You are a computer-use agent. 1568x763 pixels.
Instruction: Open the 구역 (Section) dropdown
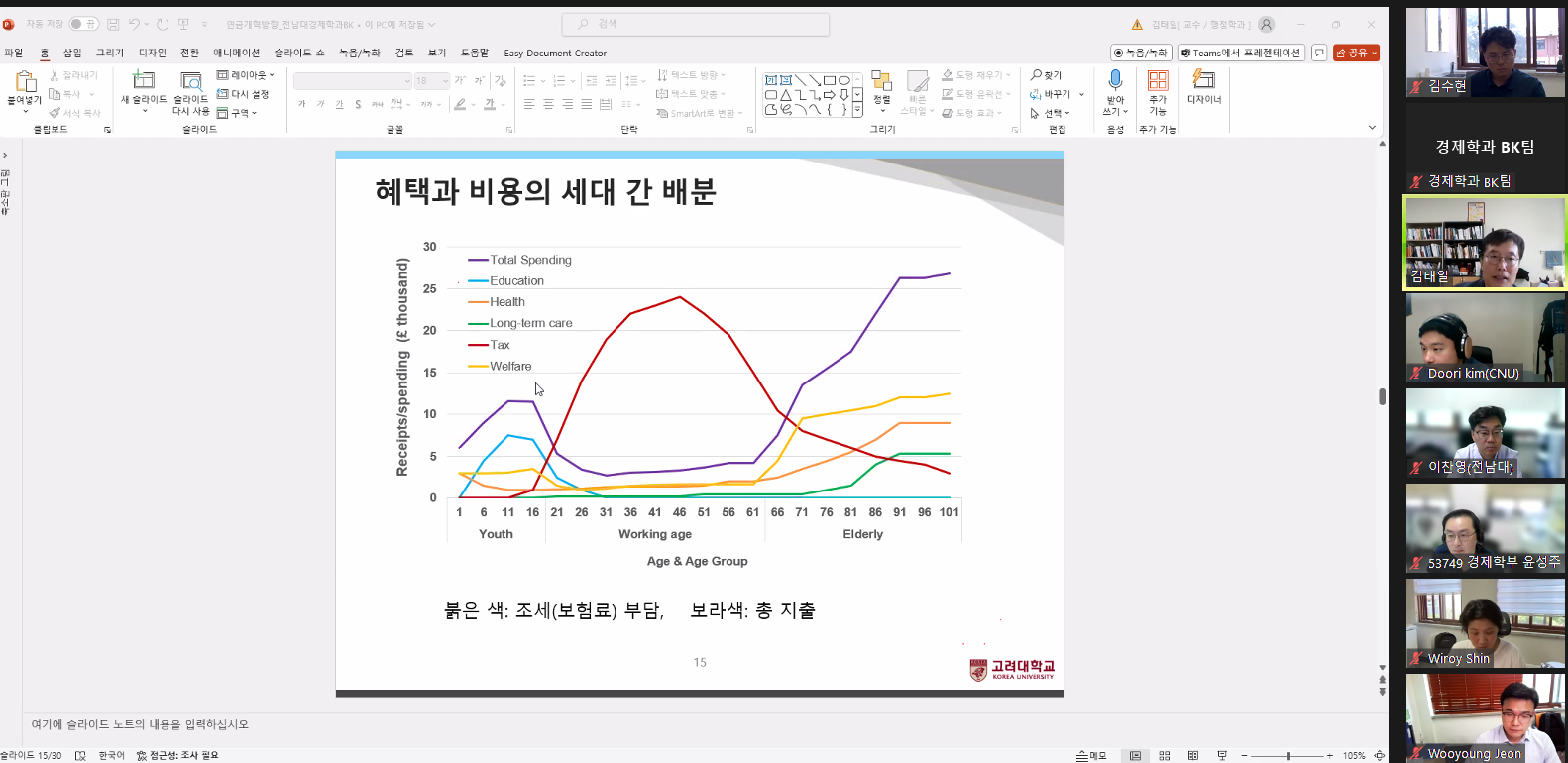coord(237,113)
